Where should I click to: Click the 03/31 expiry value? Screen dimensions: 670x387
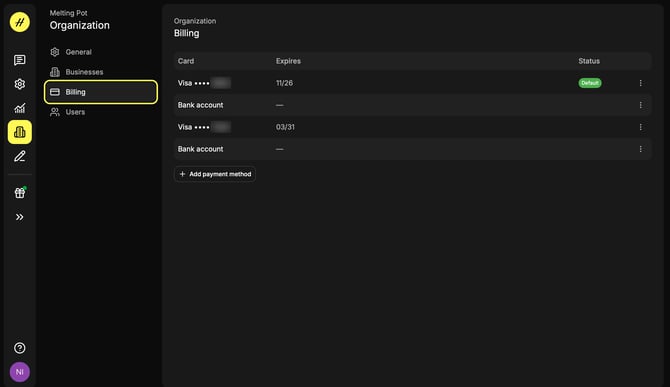(x=285, y=127)
